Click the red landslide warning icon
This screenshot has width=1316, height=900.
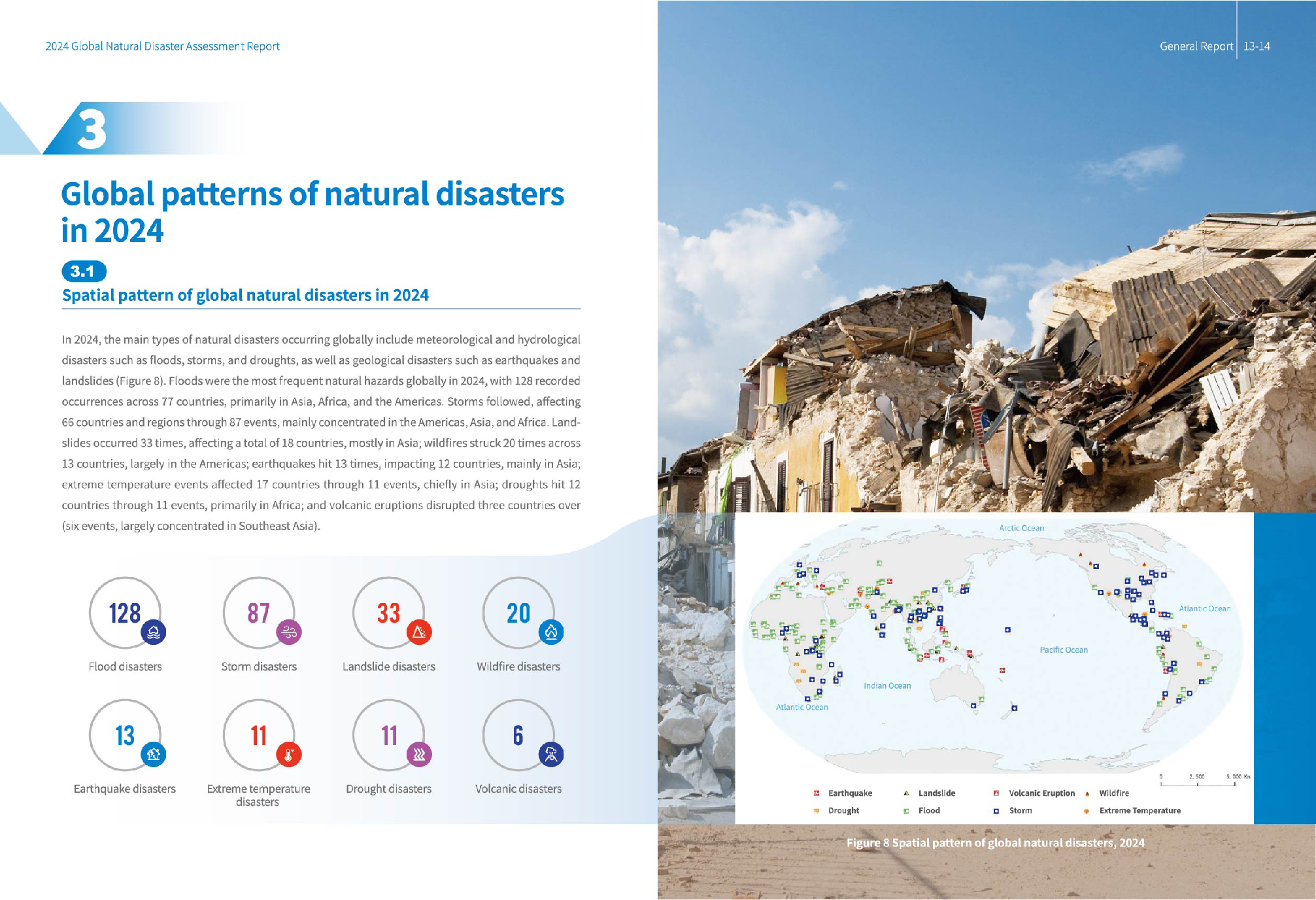click(x=419, y=632)
